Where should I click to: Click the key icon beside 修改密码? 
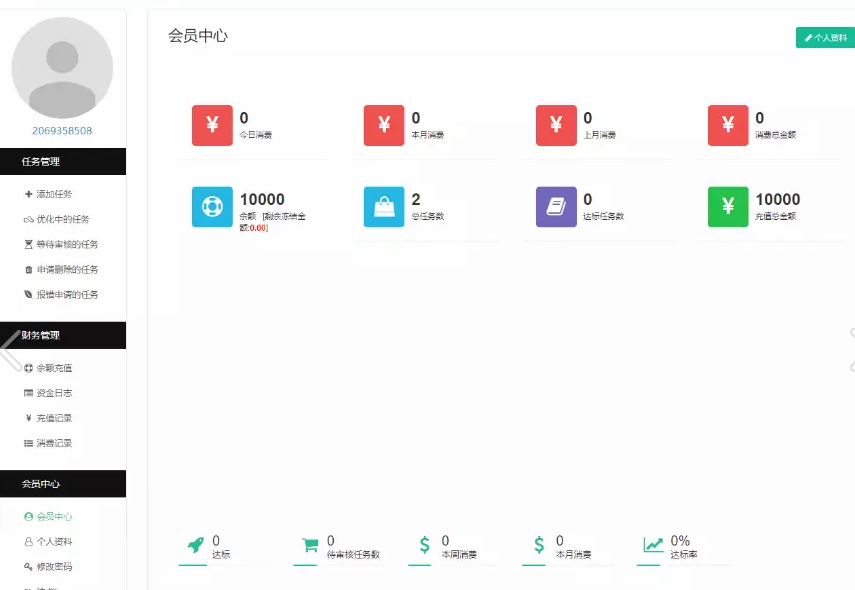coord(28,567)
